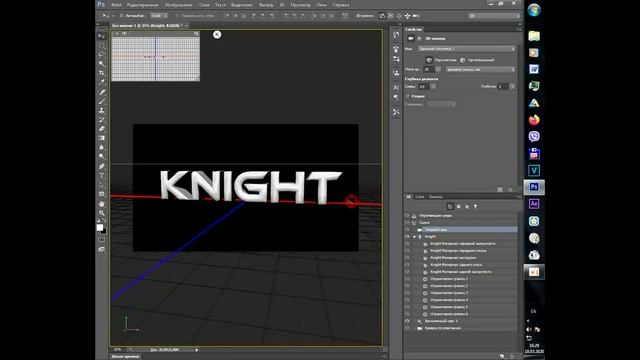Open the Поле зр. value slider arrow
640x360 pixels.
tap(438, 69)
